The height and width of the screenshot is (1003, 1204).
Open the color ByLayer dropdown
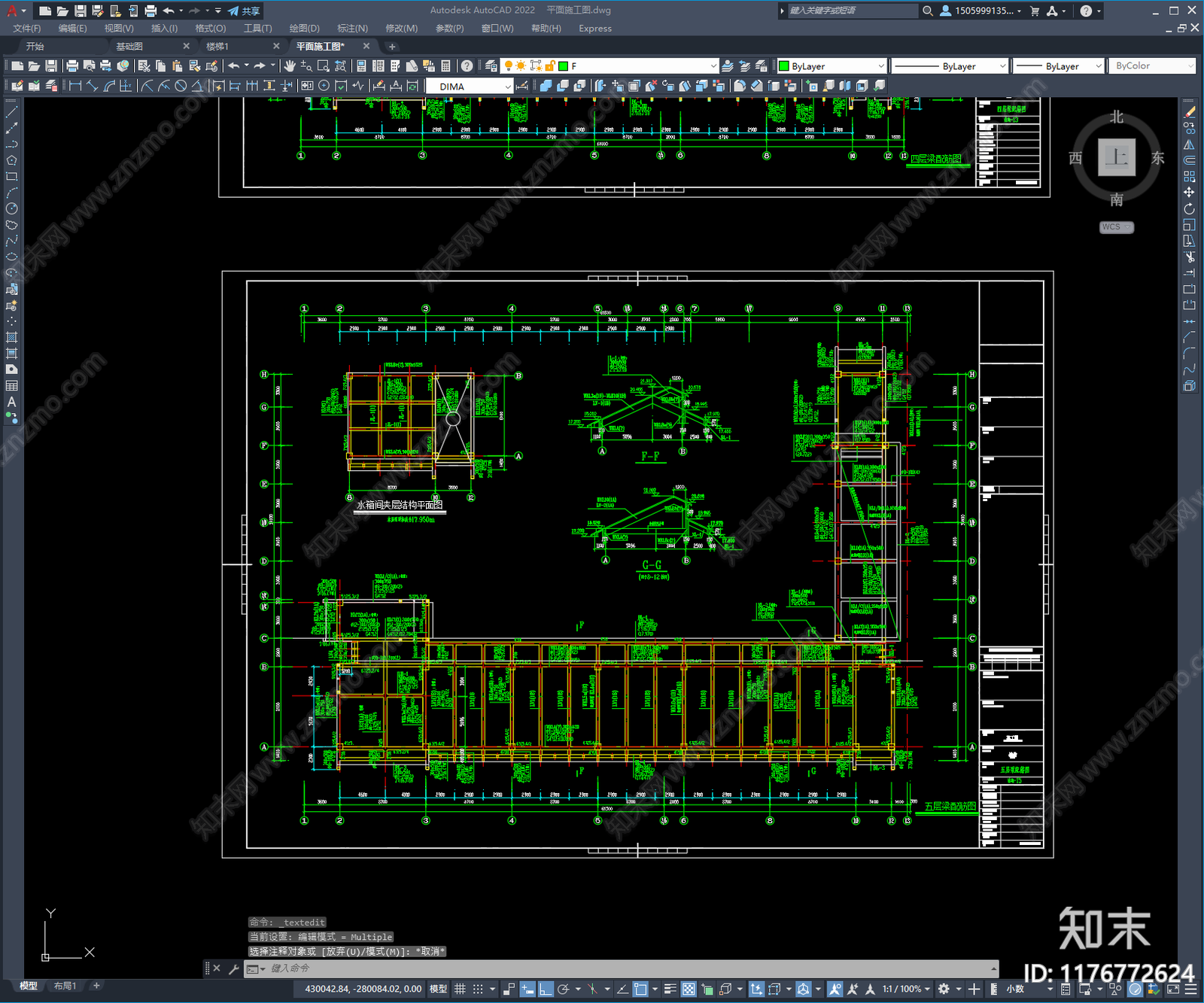click(832, 66)
